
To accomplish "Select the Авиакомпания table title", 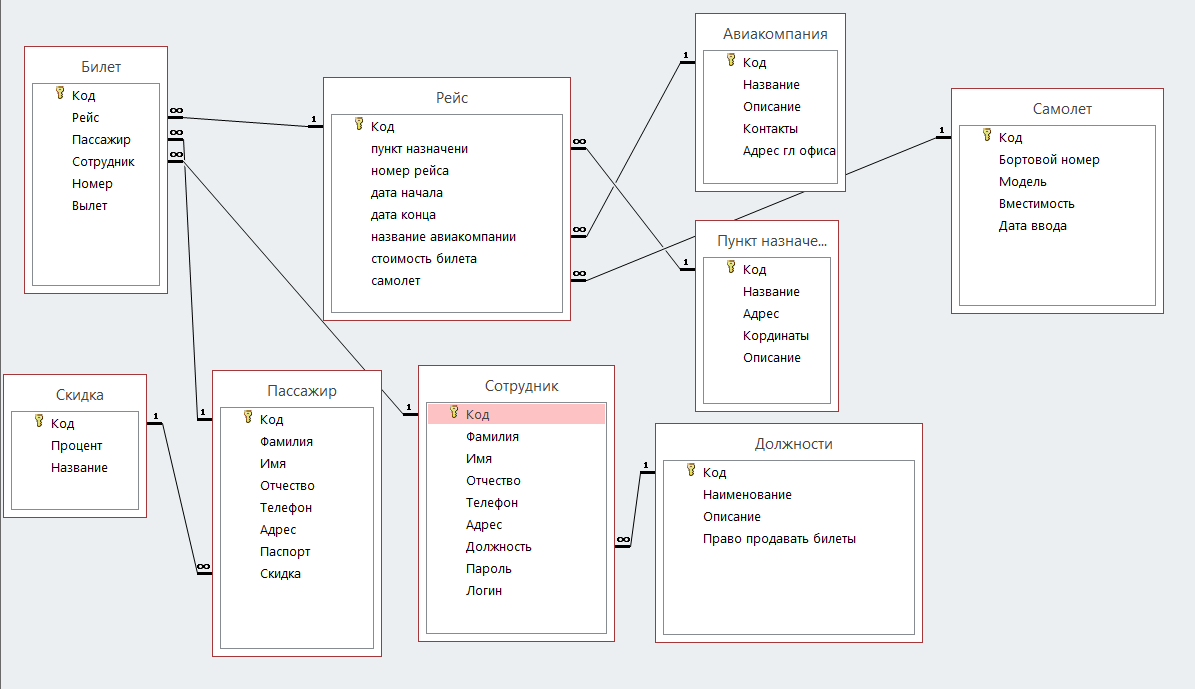I will pyautogui.click(x=775, y=34).
